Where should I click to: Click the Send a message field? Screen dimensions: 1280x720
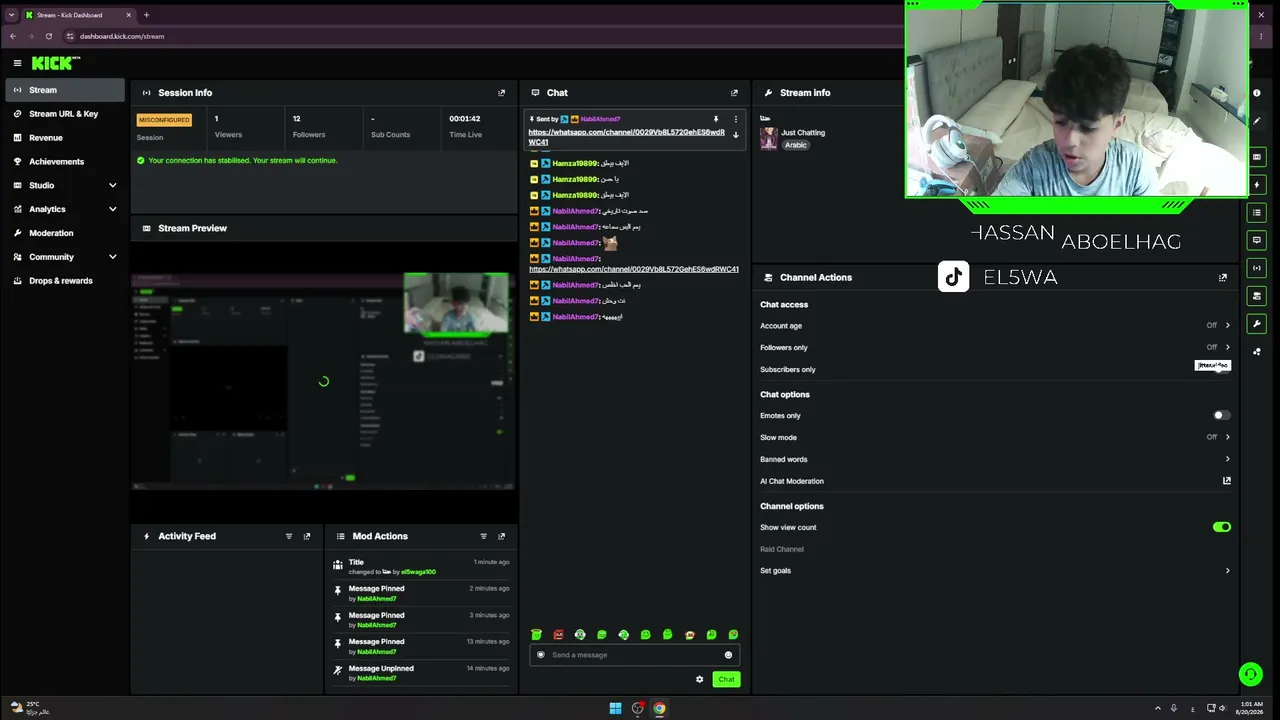click(634, 655)
